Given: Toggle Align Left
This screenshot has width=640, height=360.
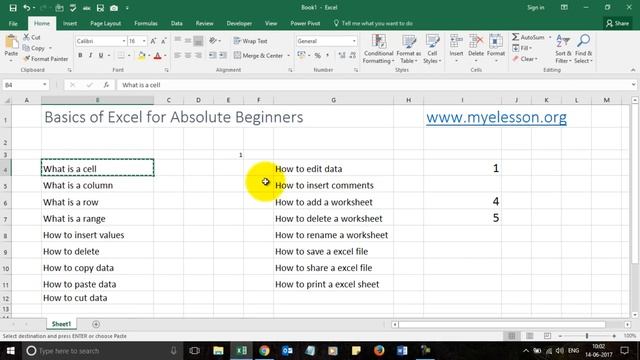Looking at the screenshot, I should pos(178,56).
